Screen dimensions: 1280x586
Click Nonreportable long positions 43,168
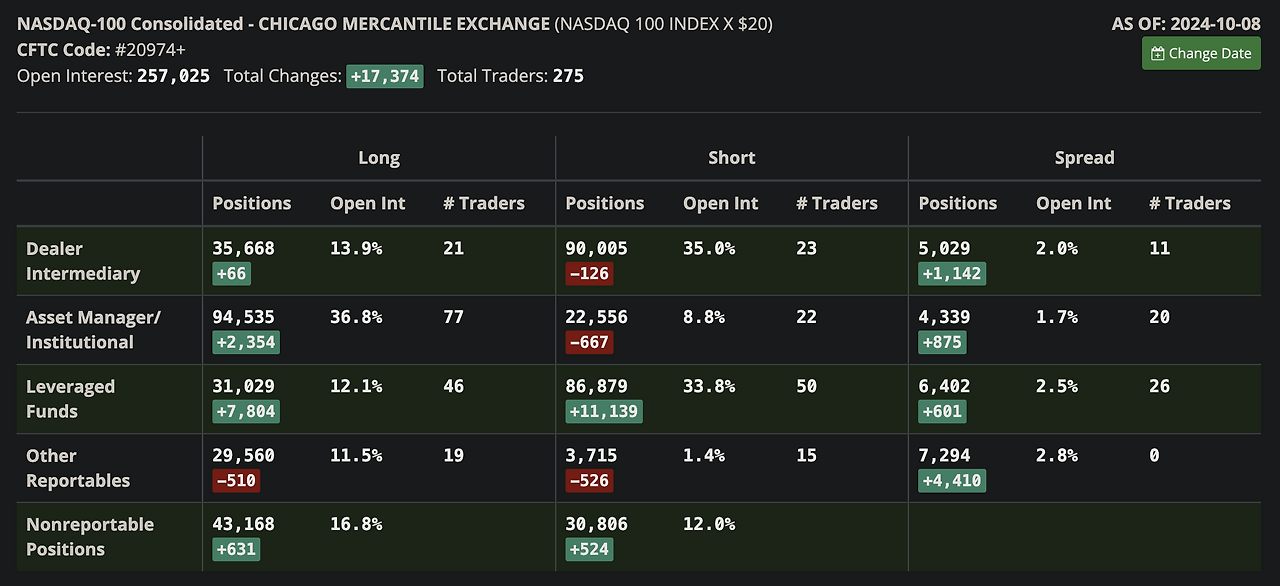[x=243, y=523]
